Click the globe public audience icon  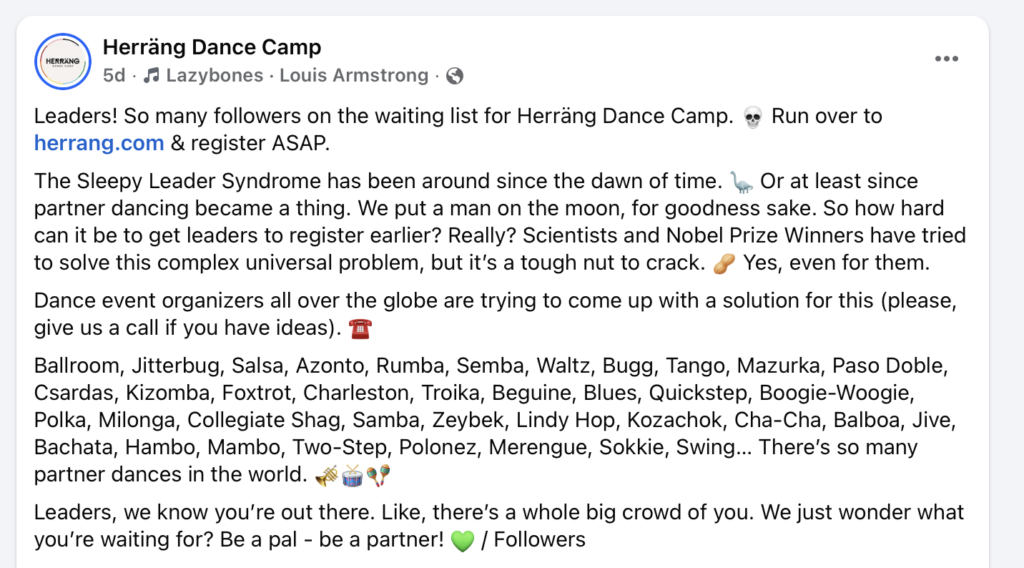[454, 75]
